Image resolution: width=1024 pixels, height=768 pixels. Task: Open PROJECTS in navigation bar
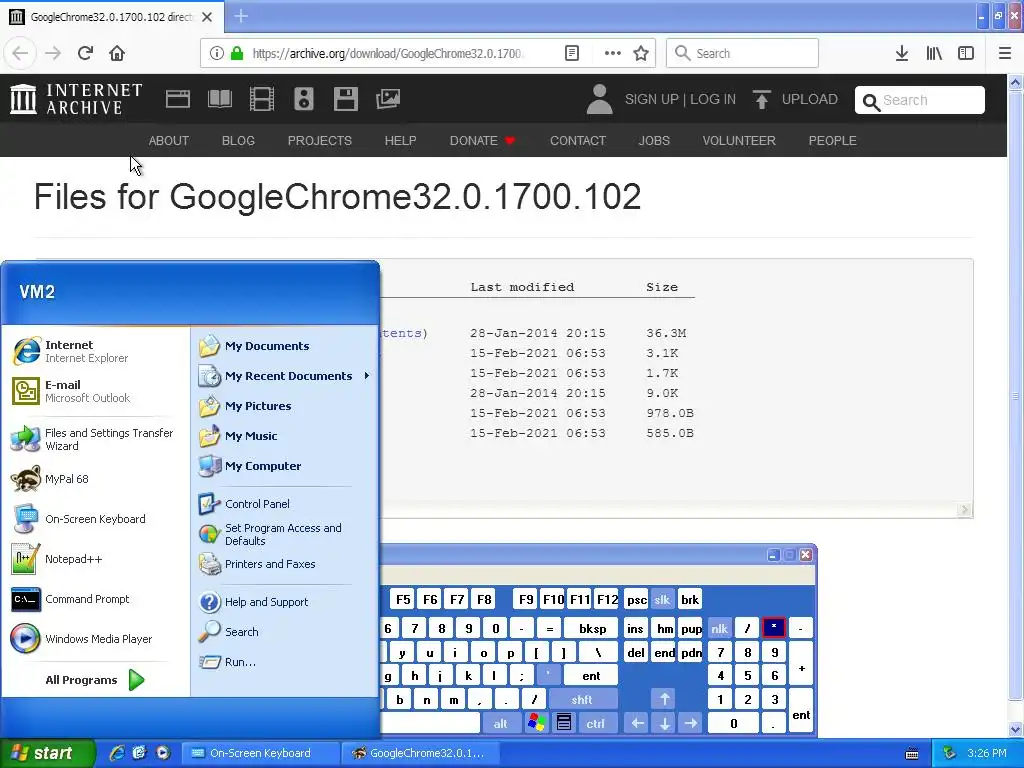point(319,140)
